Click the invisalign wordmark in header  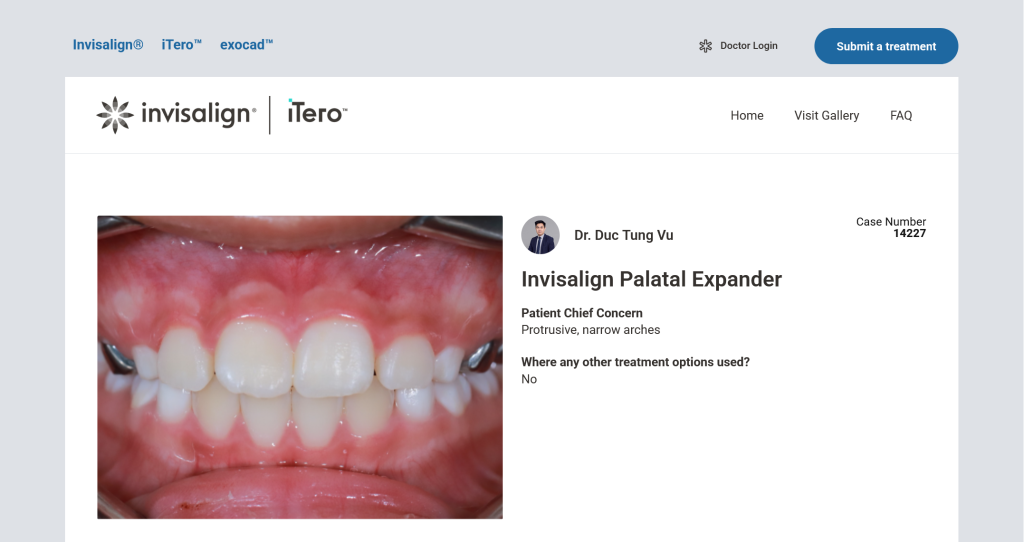tap(198, 115)
